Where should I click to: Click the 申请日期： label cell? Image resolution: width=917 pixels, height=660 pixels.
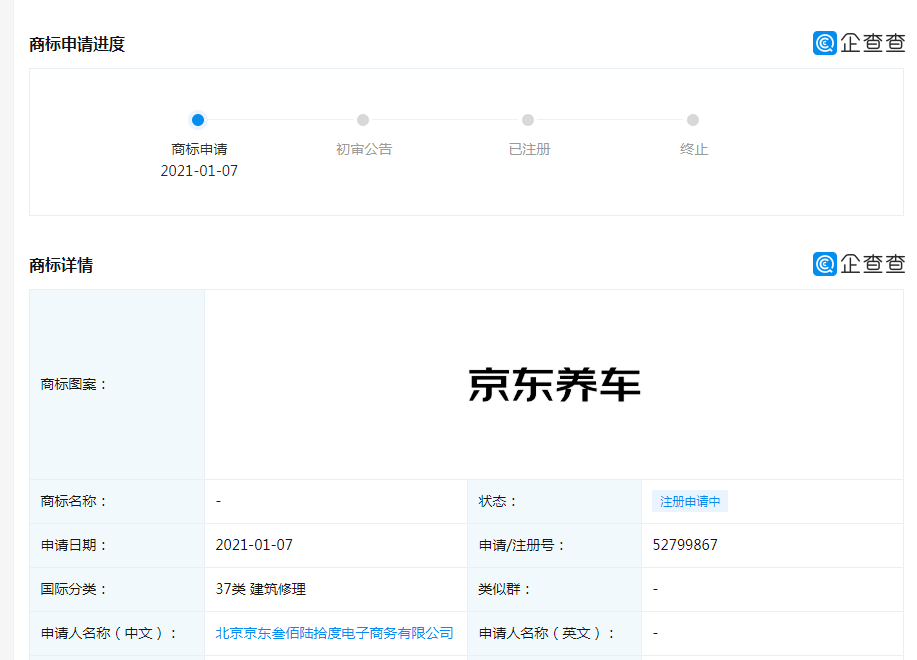pyautogui.click(x=117, y=545)
